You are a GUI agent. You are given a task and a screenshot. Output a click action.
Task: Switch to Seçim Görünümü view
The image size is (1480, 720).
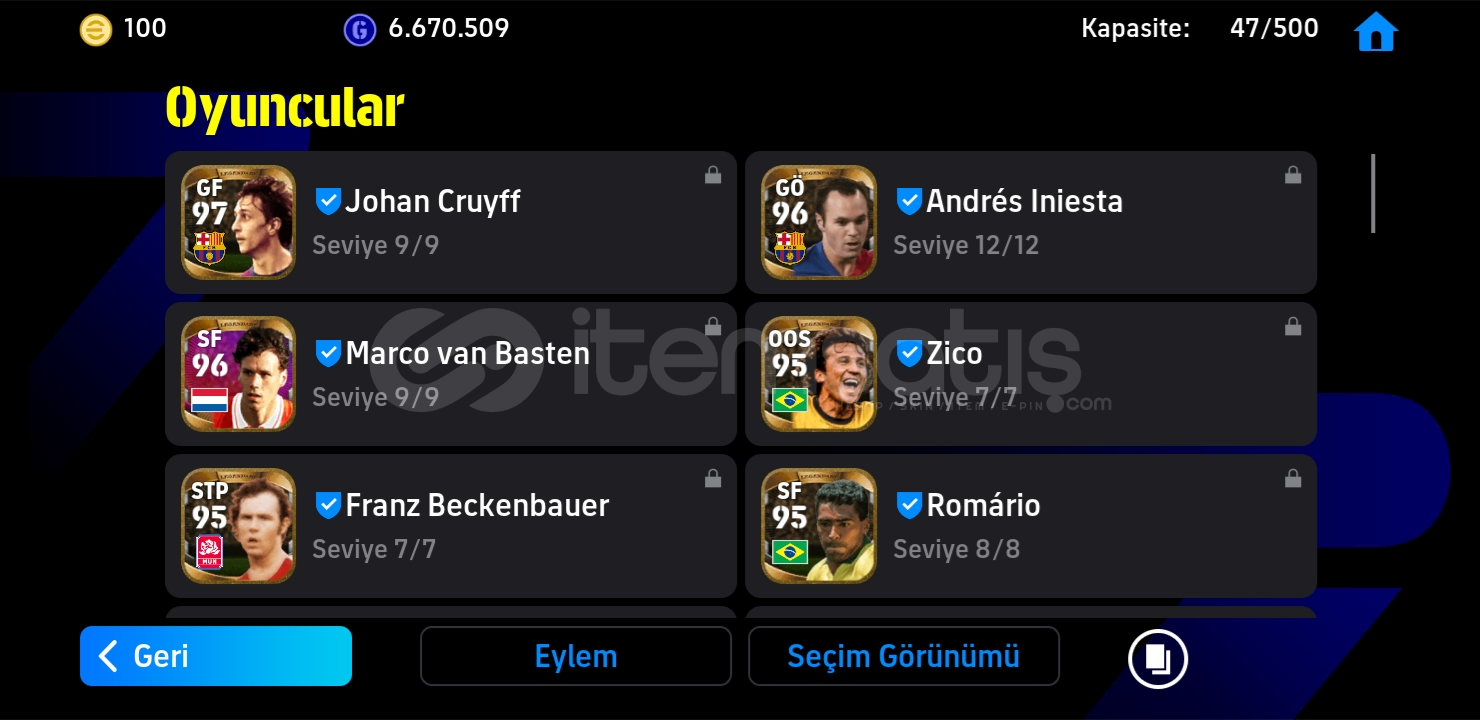[904, 656]
